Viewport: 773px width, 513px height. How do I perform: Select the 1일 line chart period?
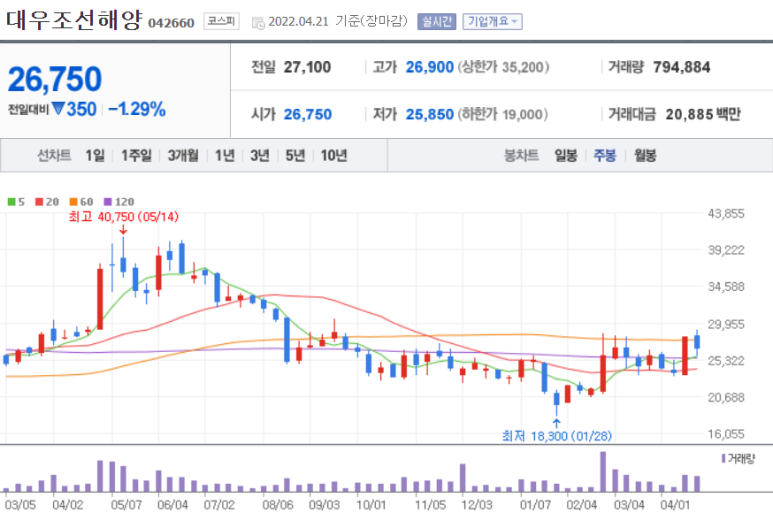(x=95, y=155)
